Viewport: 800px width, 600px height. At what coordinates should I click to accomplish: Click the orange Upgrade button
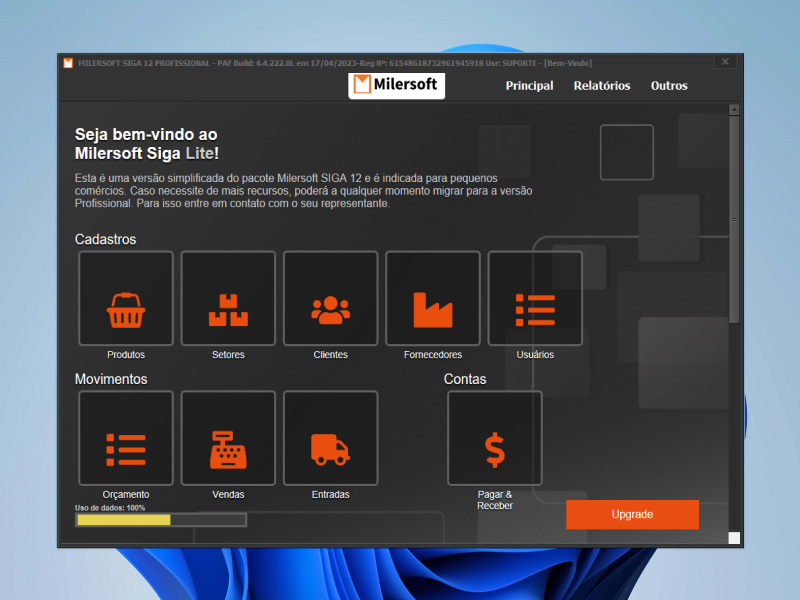click(x=632, y=514)
